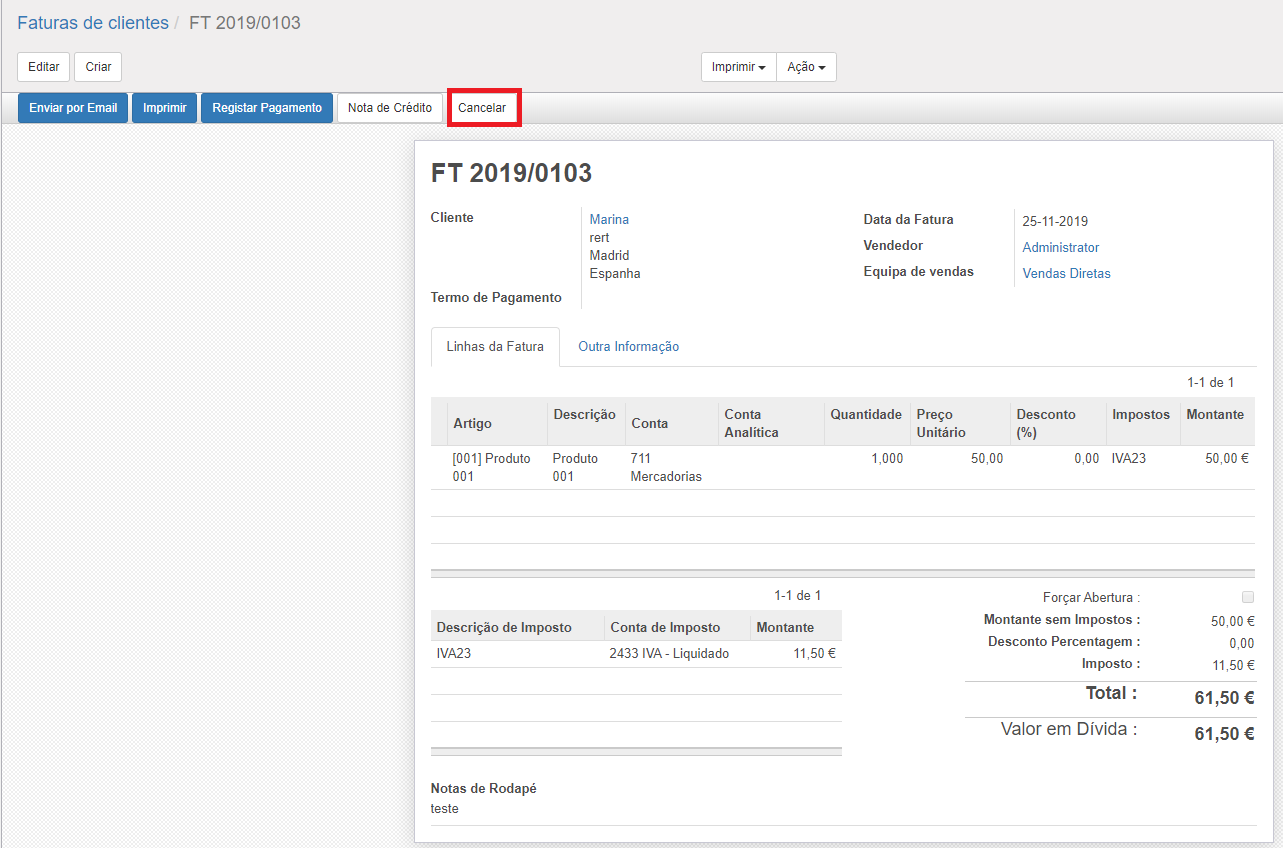Click the blue Imprimir button

pos(164,108)
